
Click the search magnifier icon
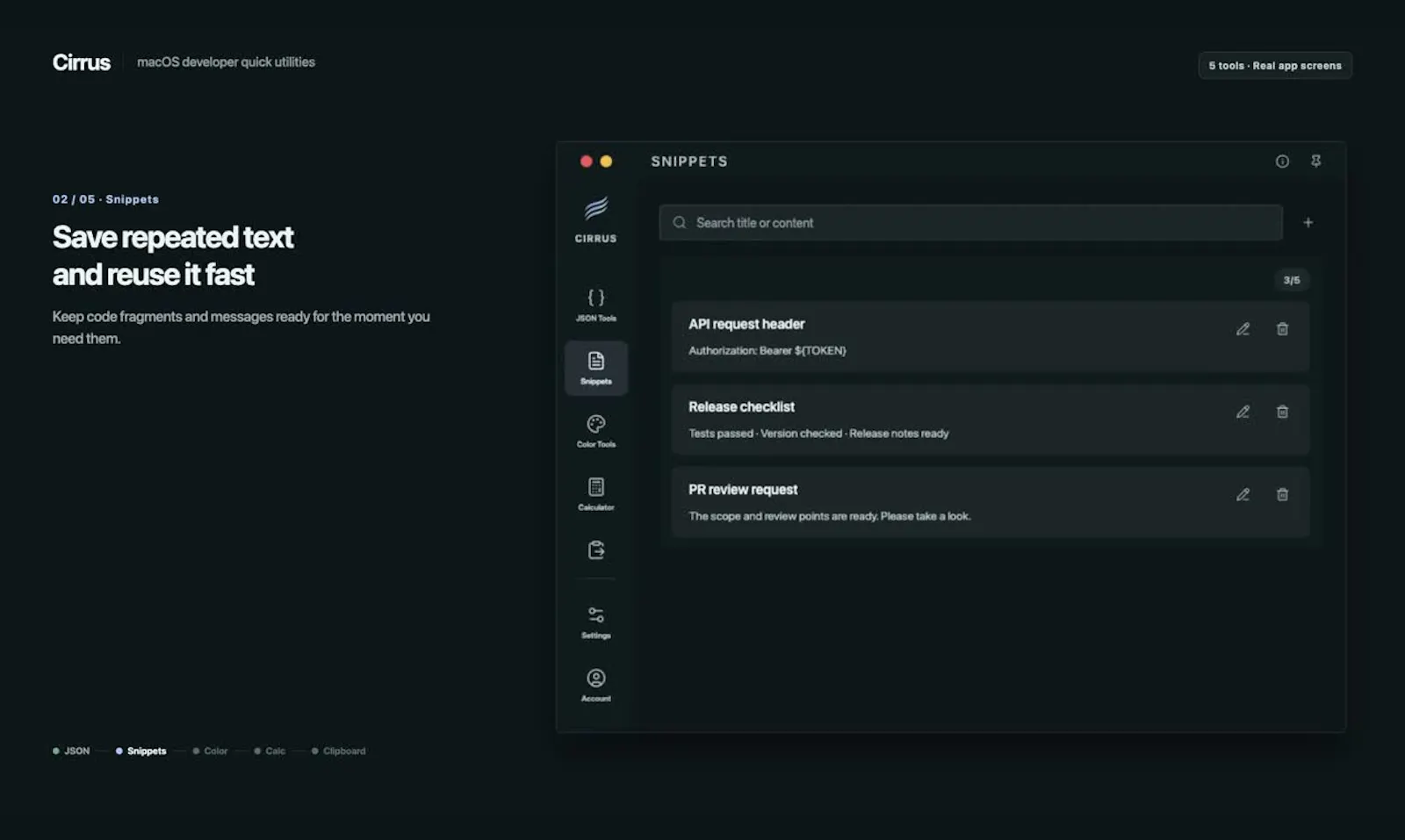tap(679, 223)
